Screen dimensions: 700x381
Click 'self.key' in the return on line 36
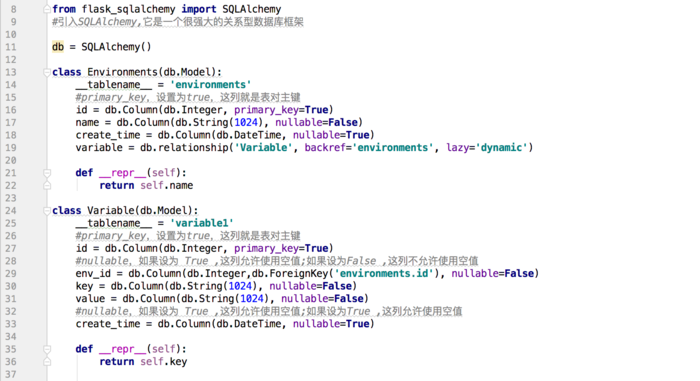[x=163, y=361]
